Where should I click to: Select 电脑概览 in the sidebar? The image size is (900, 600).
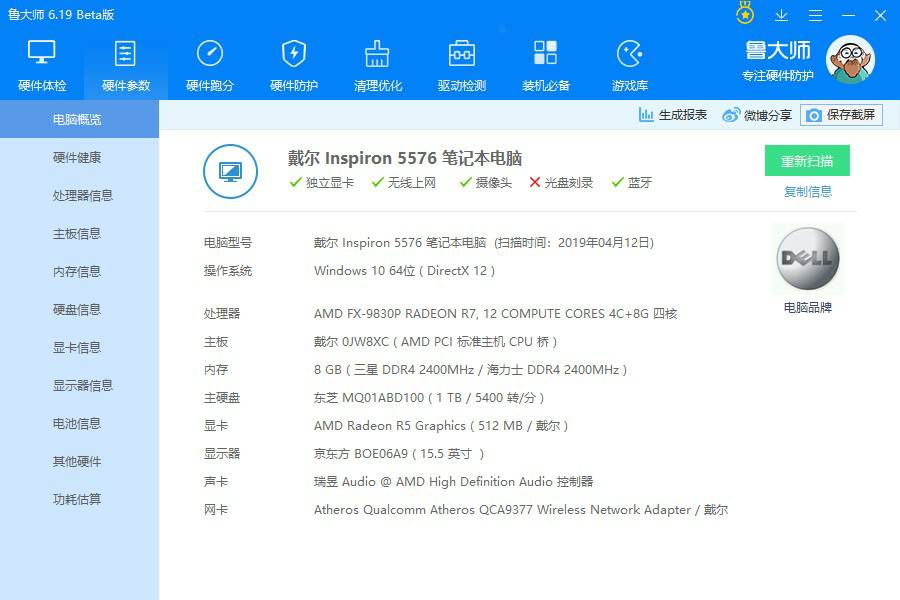[x=79, y=119]
